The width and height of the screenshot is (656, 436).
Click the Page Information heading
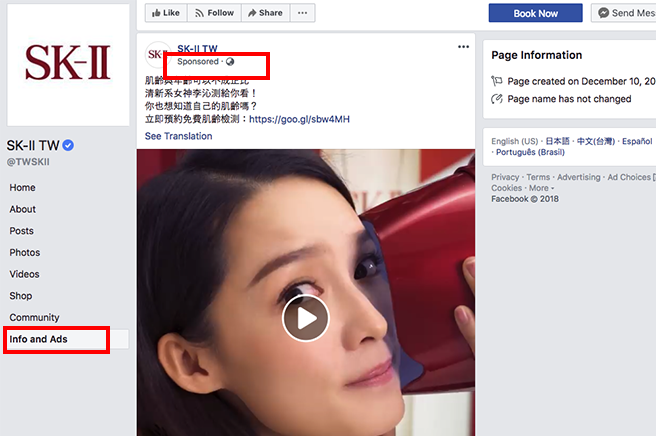pyautogui.click(x=536, y=55)
